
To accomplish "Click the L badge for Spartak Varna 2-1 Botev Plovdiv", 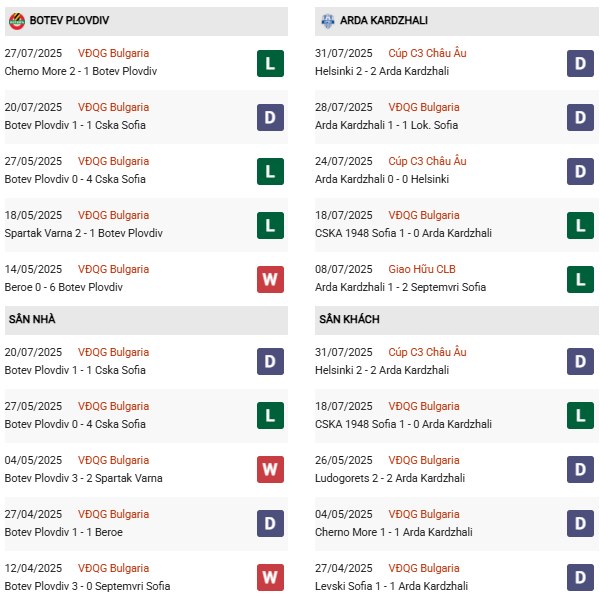I will [x=269, y=225].
